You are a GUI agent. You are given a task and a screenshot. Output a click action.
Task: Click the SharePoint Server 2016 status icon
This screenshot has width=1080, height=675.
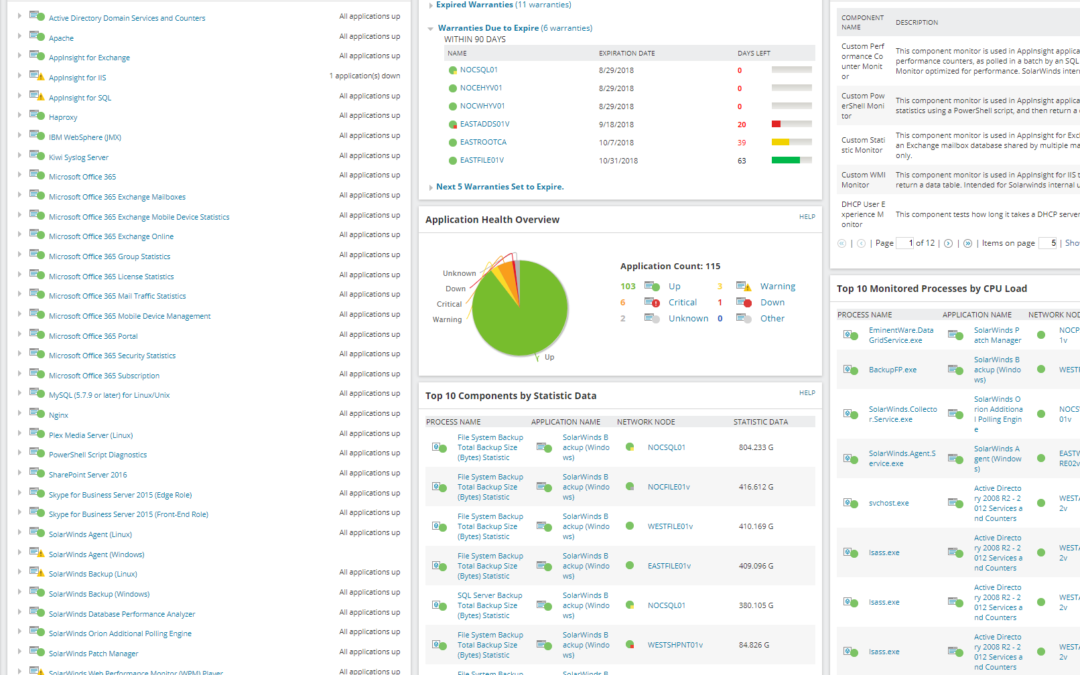point(37,472)
